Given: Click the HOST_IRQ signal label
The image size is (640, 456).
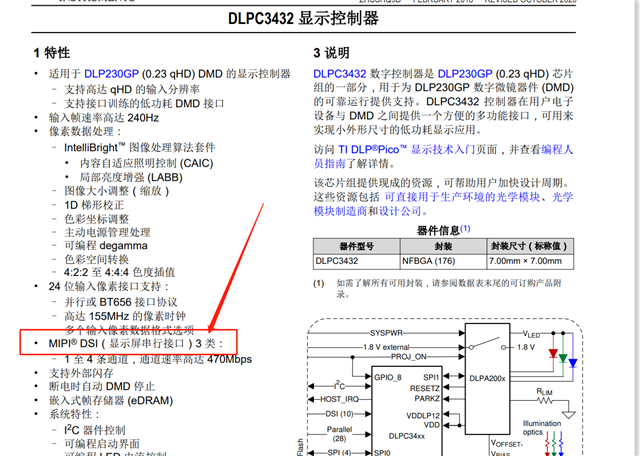Looking at the screenshot, I should [340, 399].
